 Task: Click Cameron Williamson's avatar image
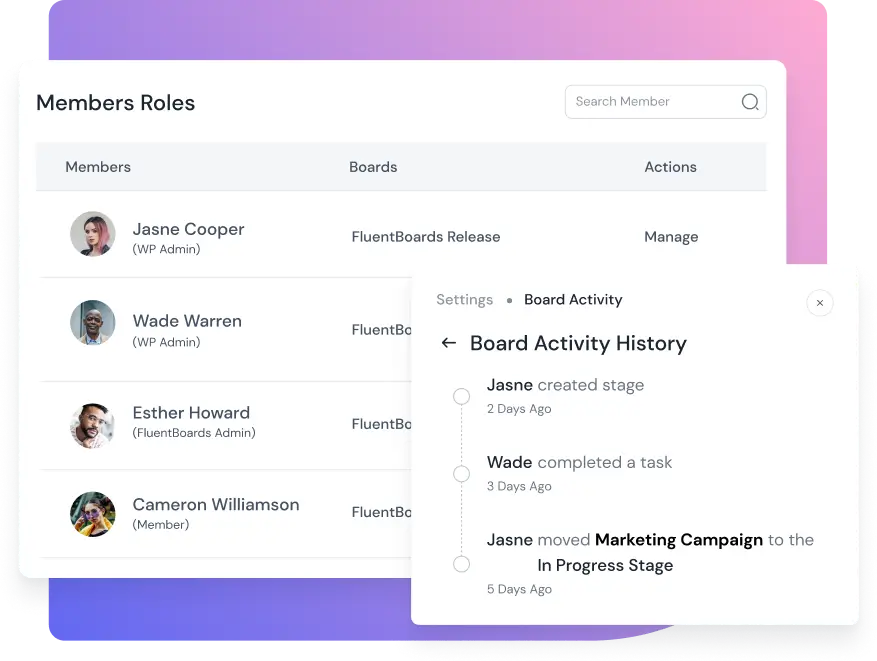(93, 514)
